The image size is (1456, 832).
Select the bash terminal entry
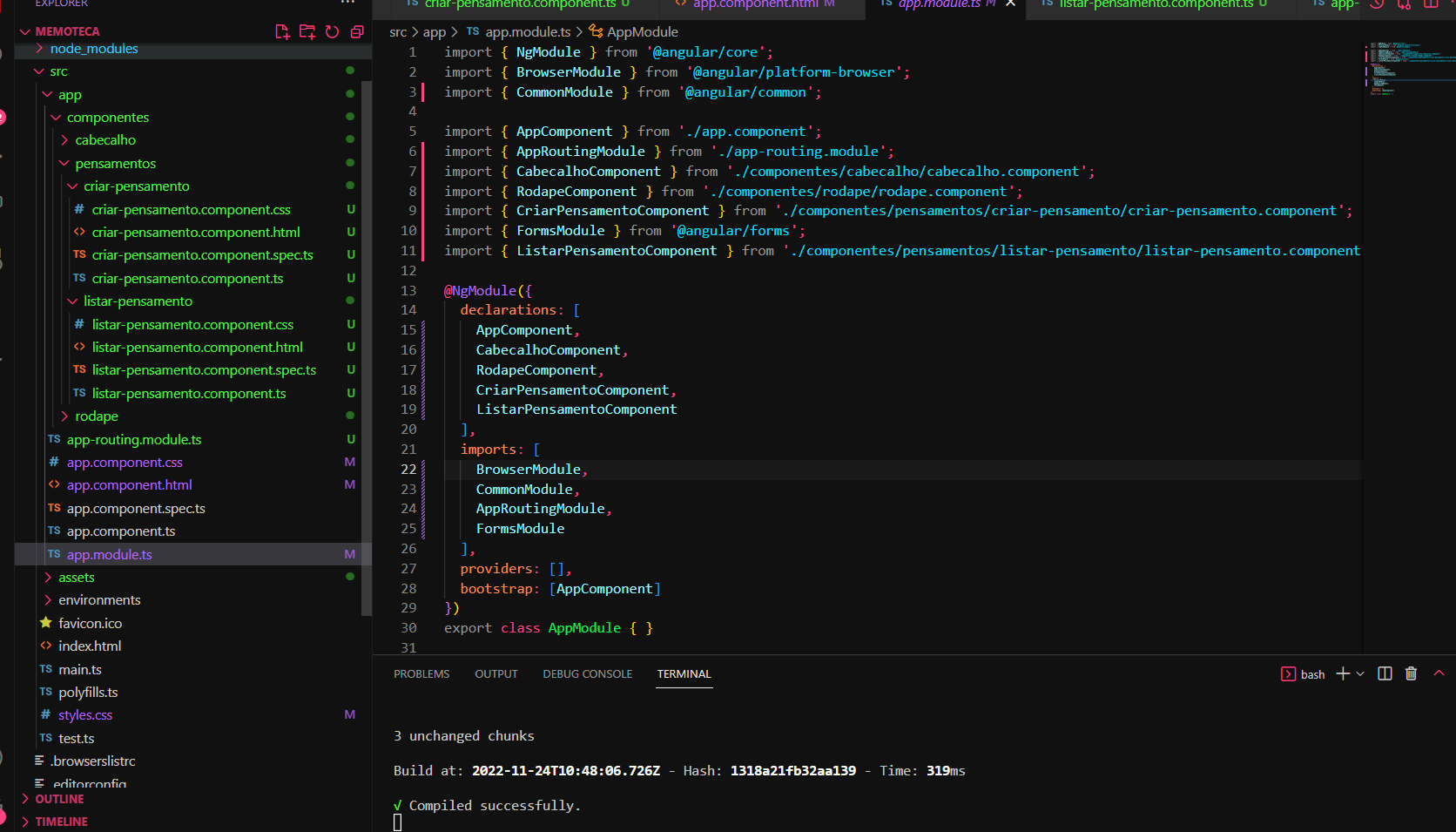(1303, 674)
